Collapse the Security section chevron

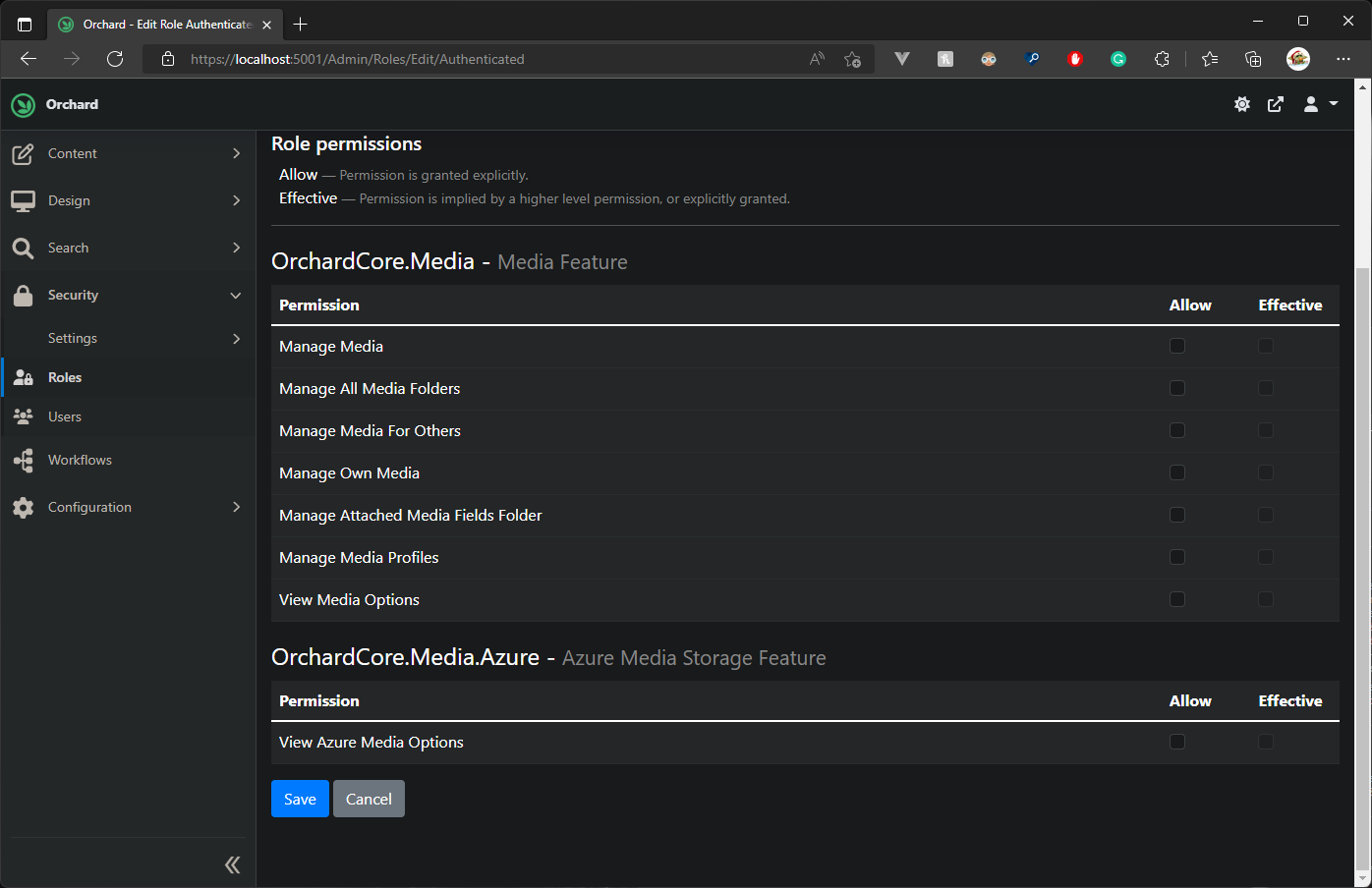click(x=236, y=295)
